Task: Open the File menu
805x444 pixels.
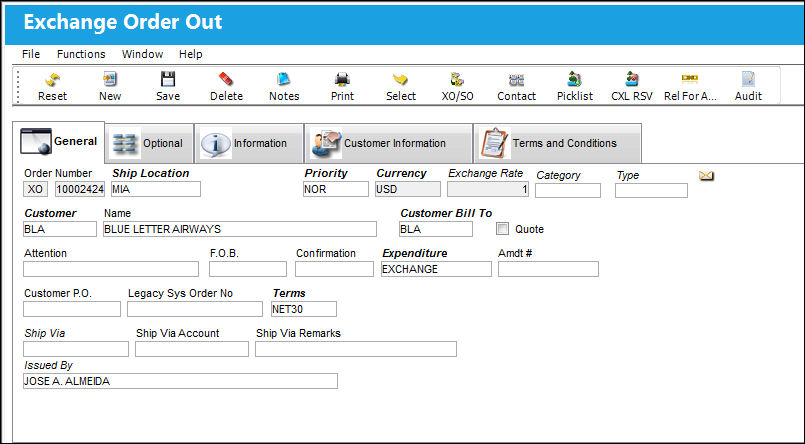Action: (x=31, y=54)
